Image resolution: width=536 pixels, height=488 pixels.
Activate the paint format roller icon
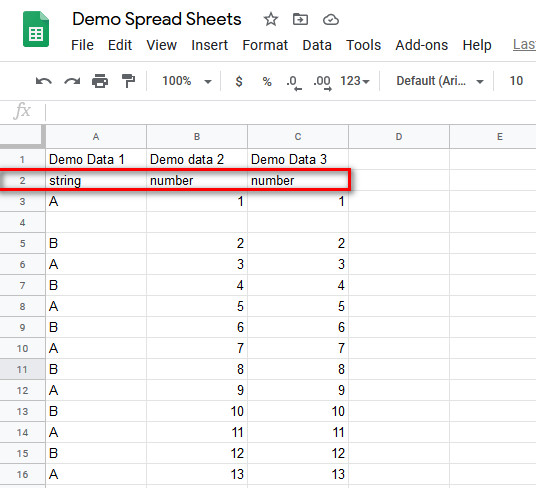pos(129,81)
